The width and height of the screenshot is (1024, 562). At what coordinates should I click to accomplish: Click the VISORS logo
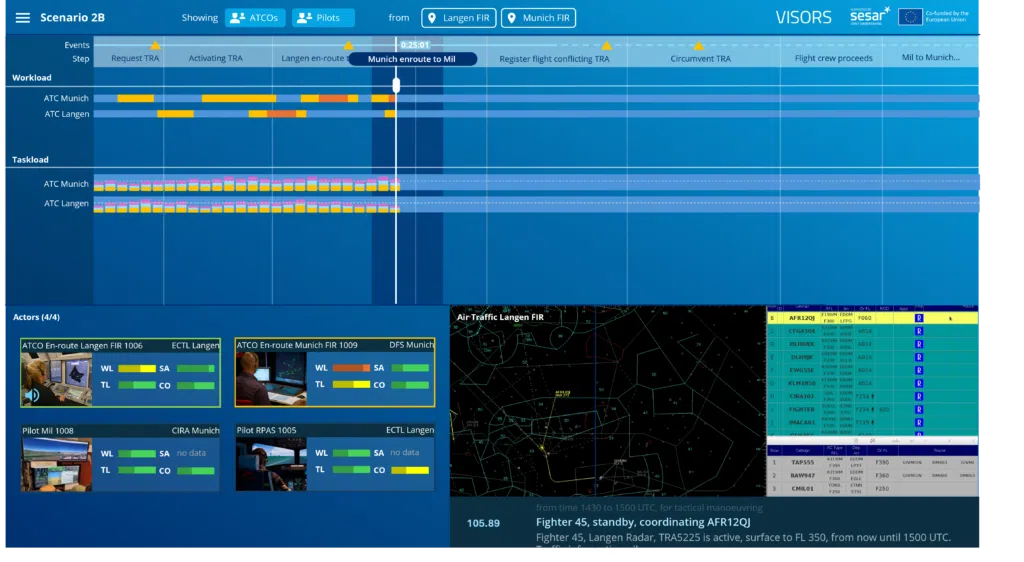click(803, 18)
